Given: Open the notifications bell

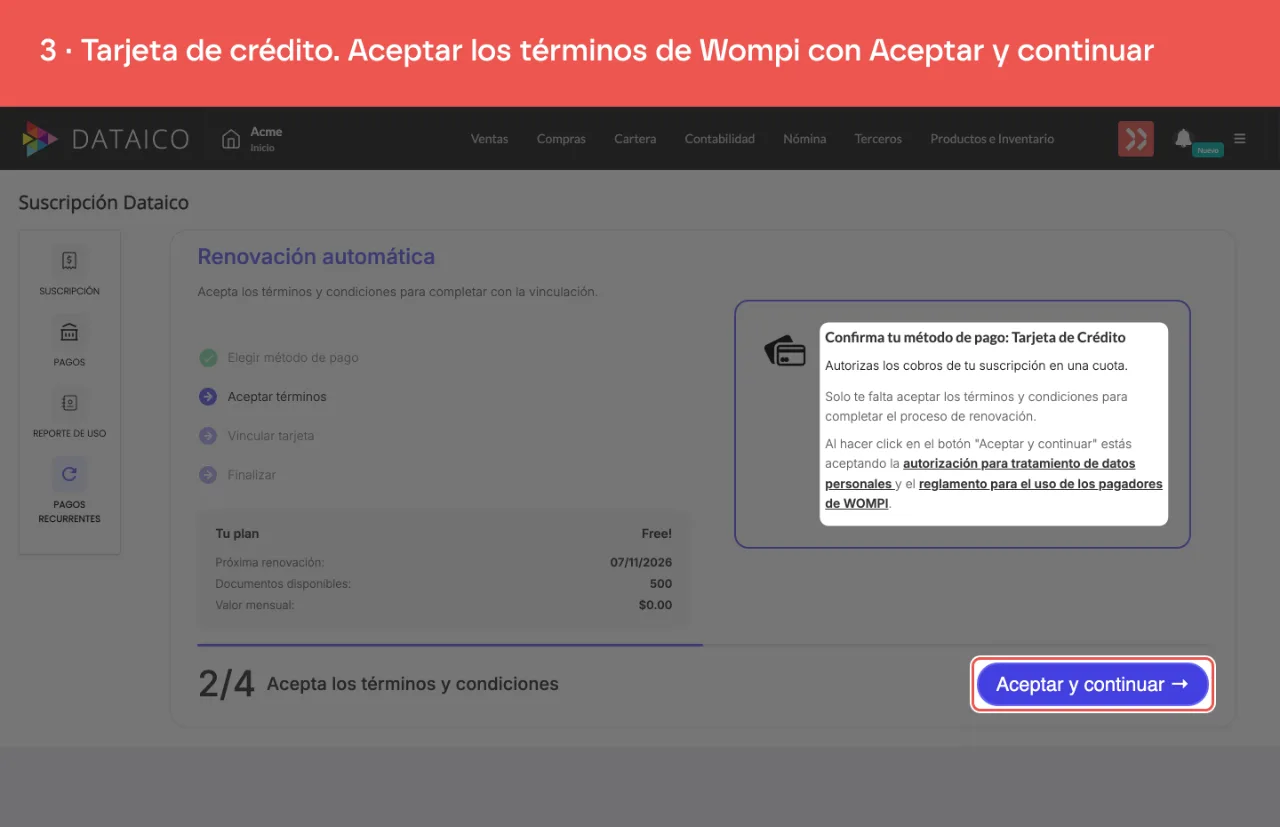Looking at the screenshot, I should pyautogui.click(x=1183, y=138).
